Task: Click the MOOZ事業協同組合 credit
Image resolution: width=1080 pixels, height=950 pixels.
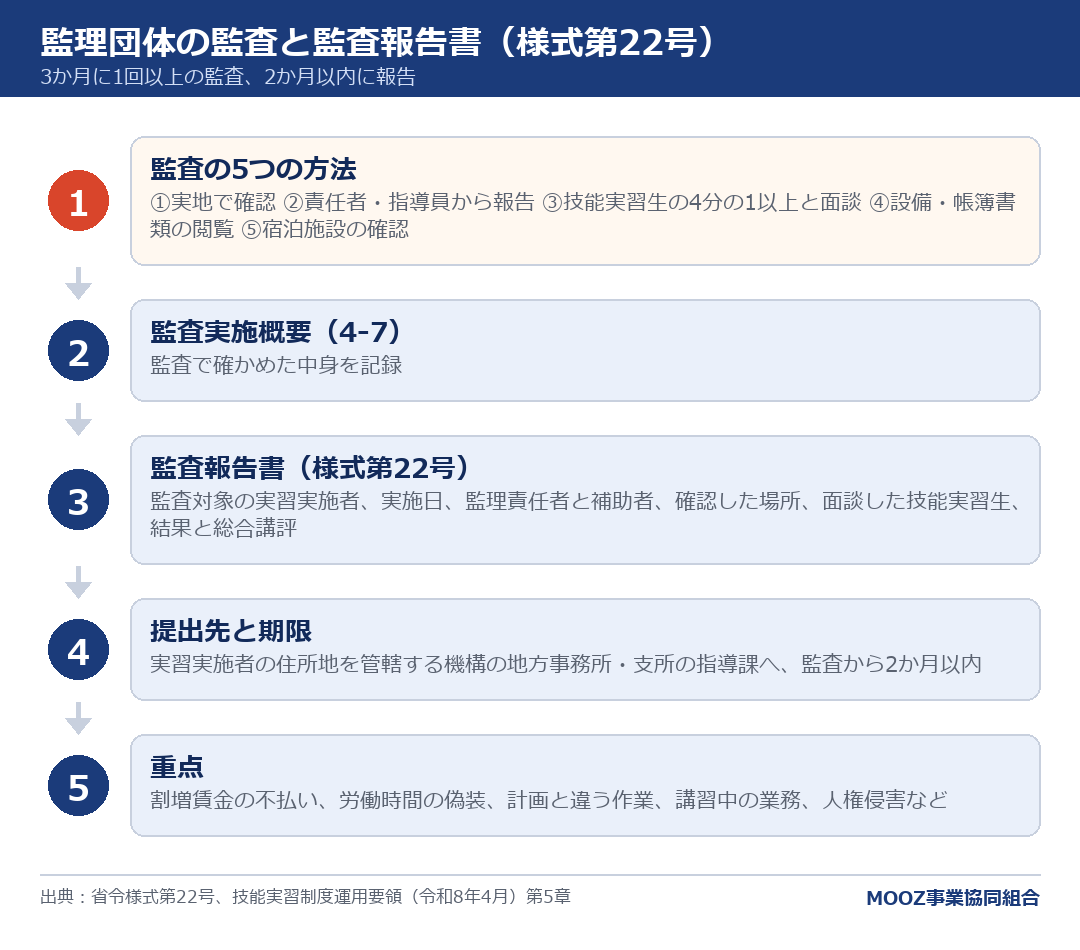Action: click(953, 898)
